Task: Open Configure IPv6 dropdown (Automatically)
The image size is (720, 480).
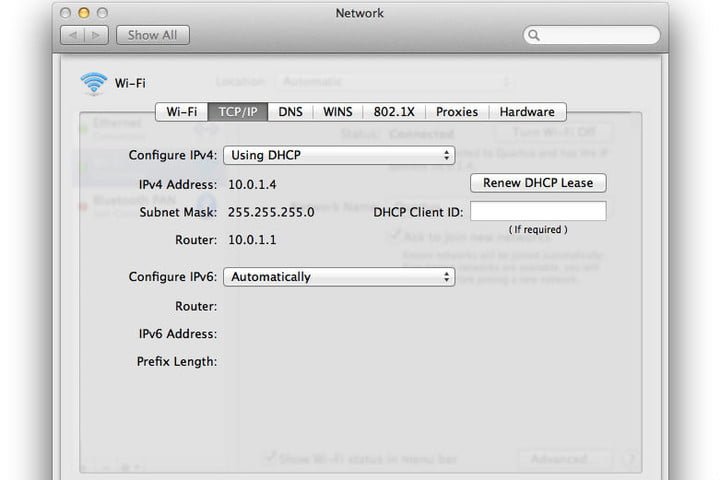Action: coord(339,277)
